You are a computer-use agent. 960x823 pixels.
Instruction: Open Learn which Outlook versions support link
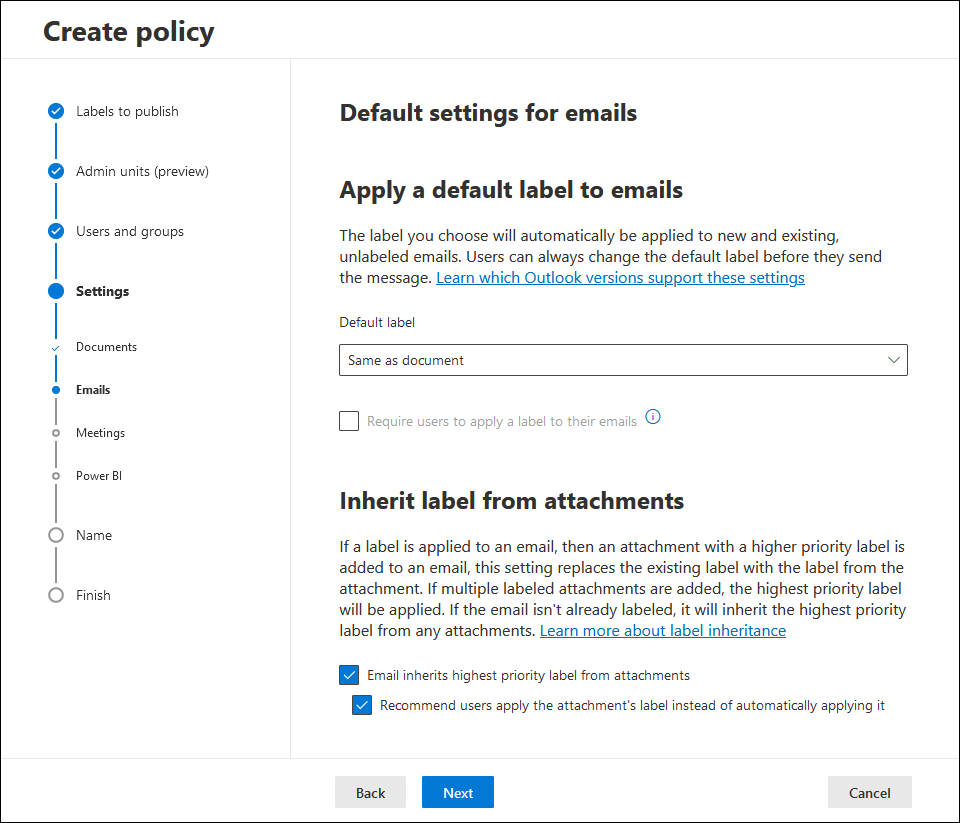click(x=620, y=278)
